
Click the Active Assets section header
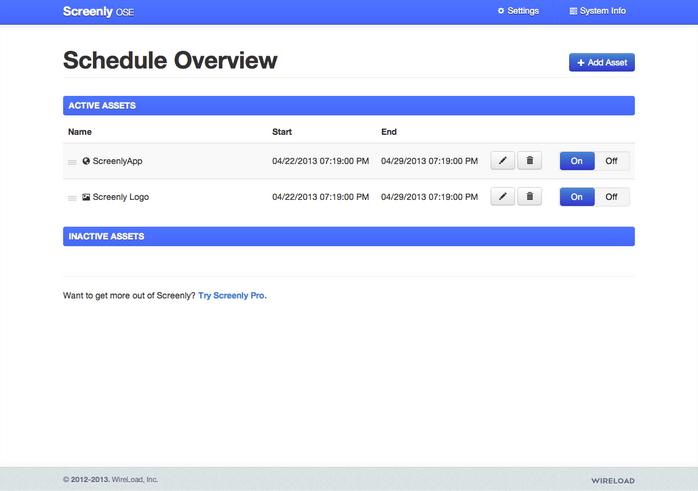tap(349, 106)
